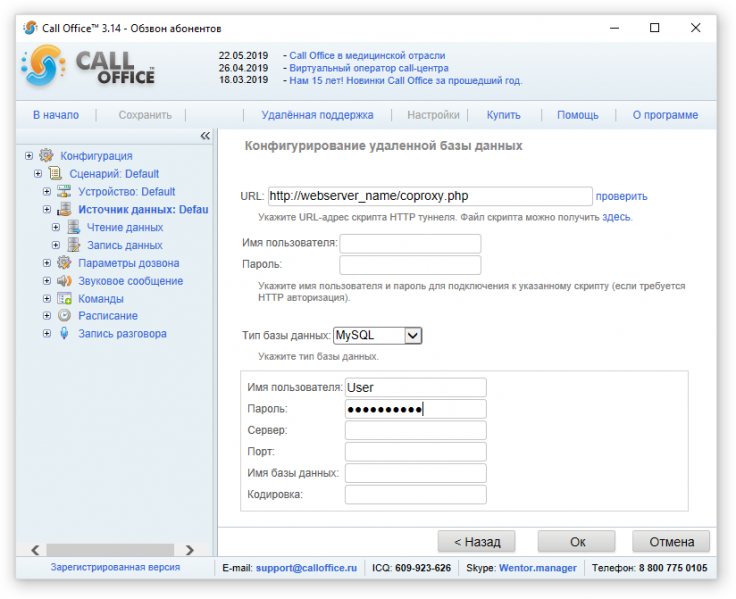Image resolution: width=736 pixels, height=599 pixels.
Task: Click the phone number 8 800 775 0105
Action: click(673, 568)
